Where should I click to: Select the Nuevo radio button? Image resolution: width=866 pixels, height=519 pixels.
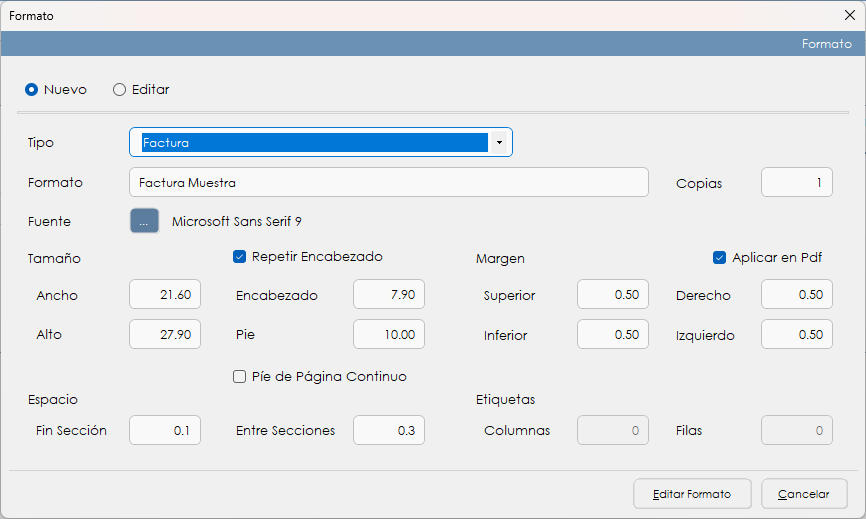[32, 90]
